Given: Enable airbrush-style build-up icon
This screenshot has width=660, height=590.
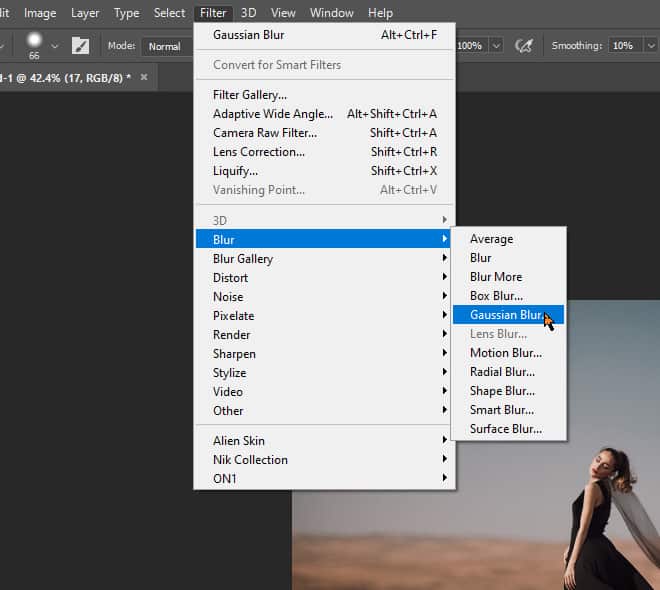Looking at the screenshot, I should tap(524, 45).
